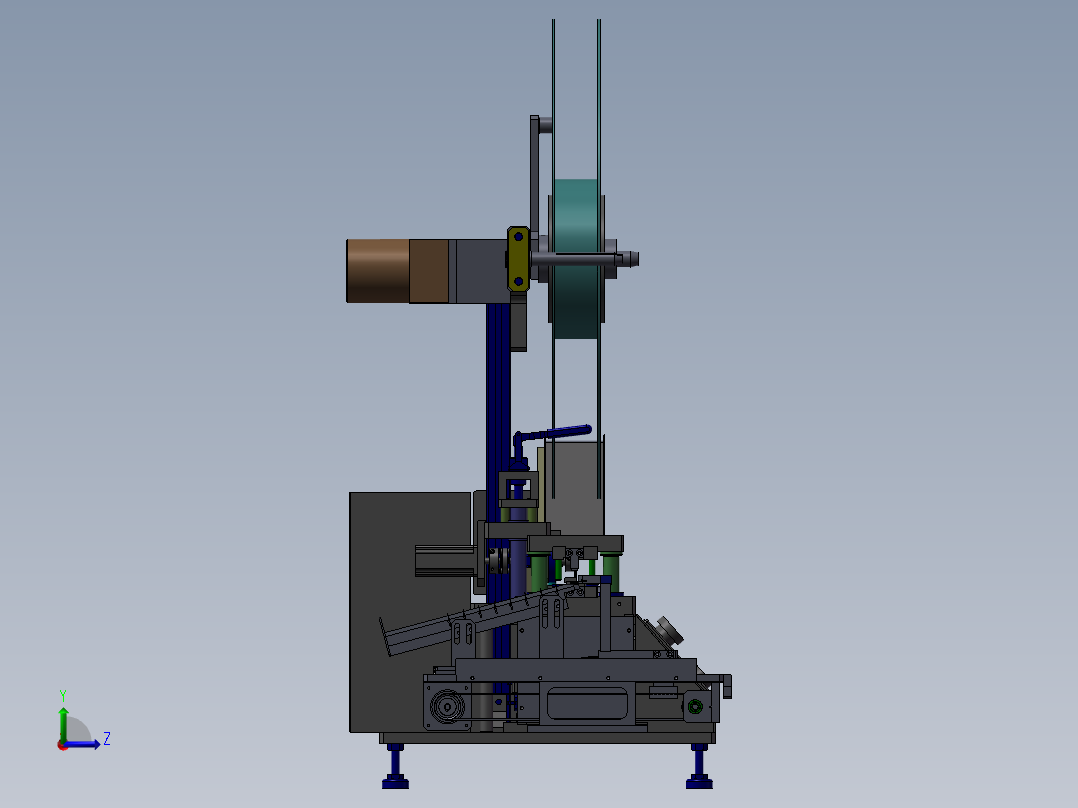Screen dimensions: 1078x808
Task: Select the left leveling foot
Action: tap(395, 767)
